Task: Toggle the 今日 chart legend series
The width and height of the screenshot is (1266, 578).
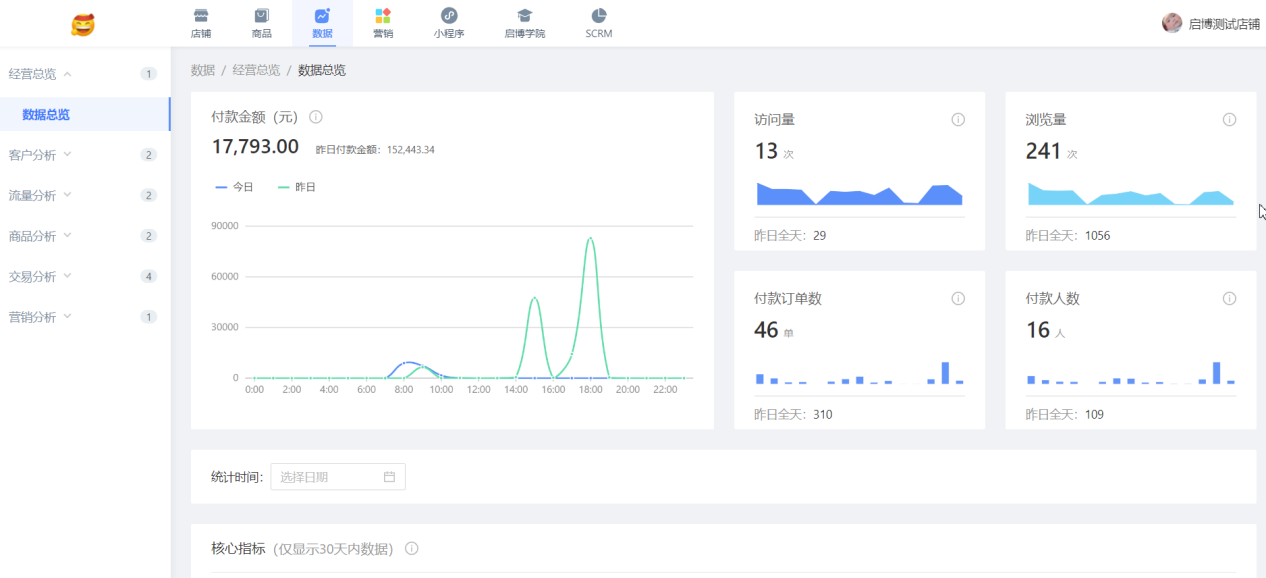Action: click(234, 187)
